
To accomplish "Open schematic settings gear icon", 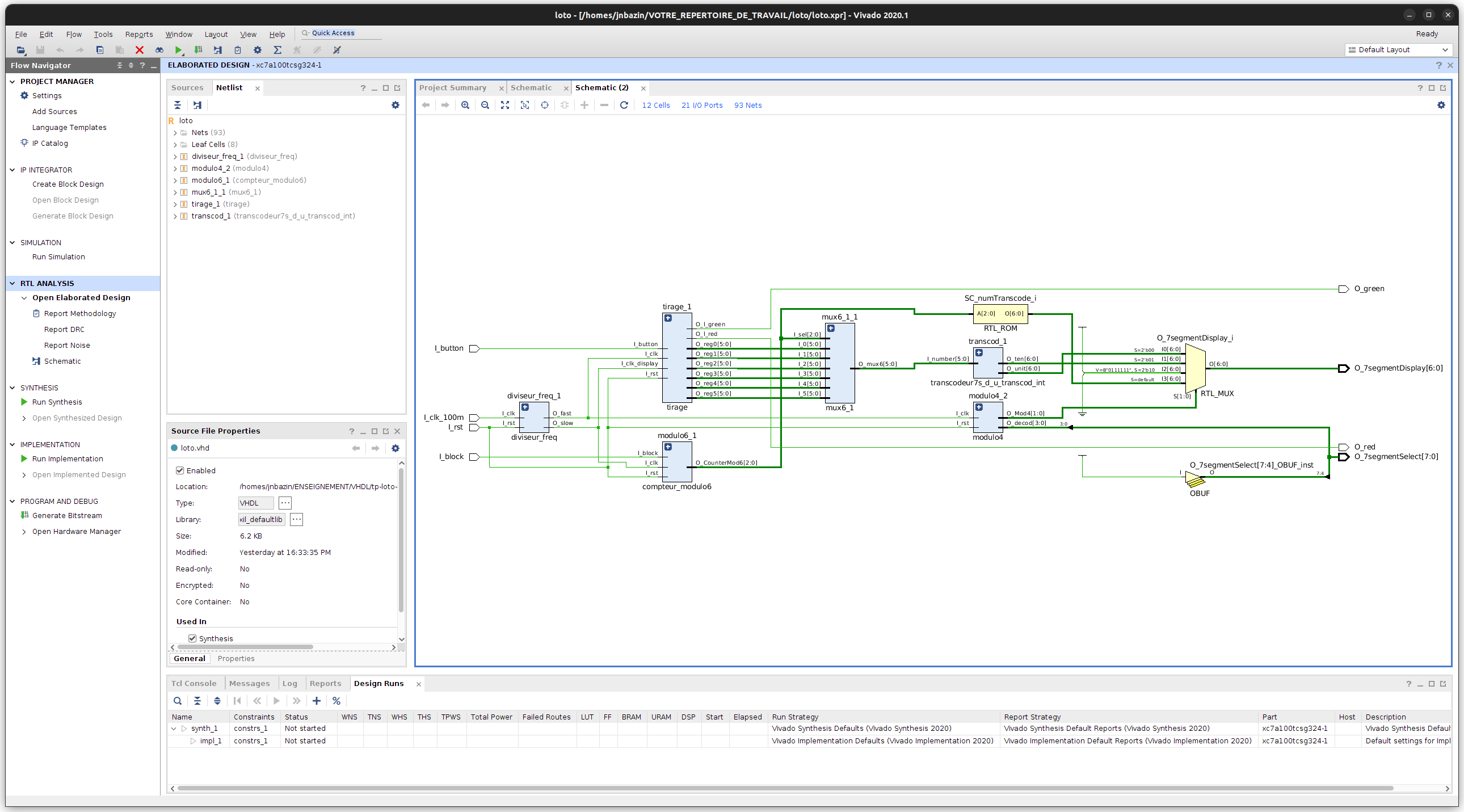I will click(x=1441, y=105).
